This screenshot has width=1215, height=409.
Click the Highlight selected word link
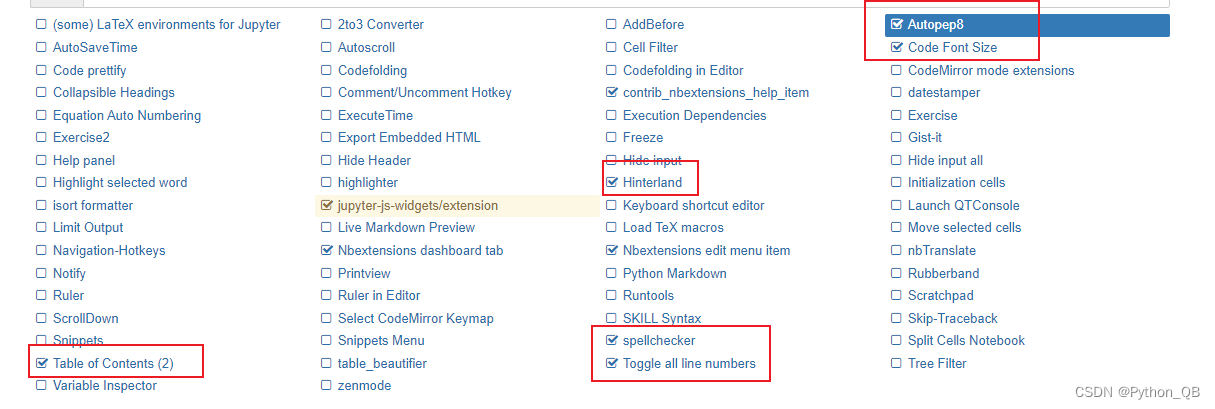[x=120, y=182]
